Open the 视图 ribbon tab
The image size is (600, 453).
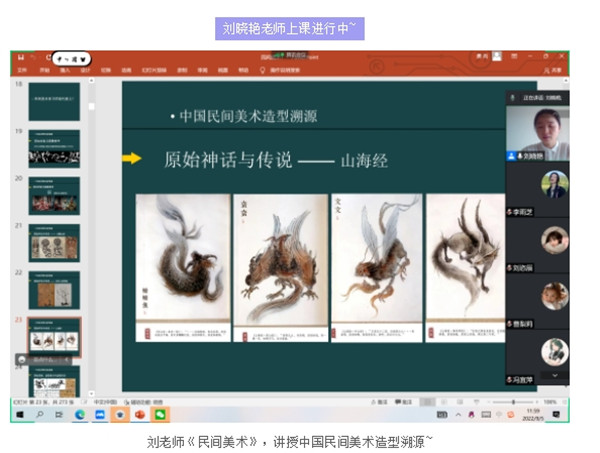(223, 70)
